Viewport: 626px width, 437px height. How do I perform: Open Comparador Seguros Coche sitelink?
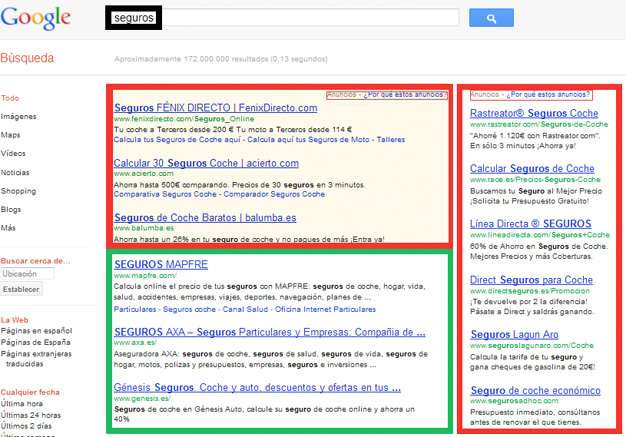pos(274,194)
